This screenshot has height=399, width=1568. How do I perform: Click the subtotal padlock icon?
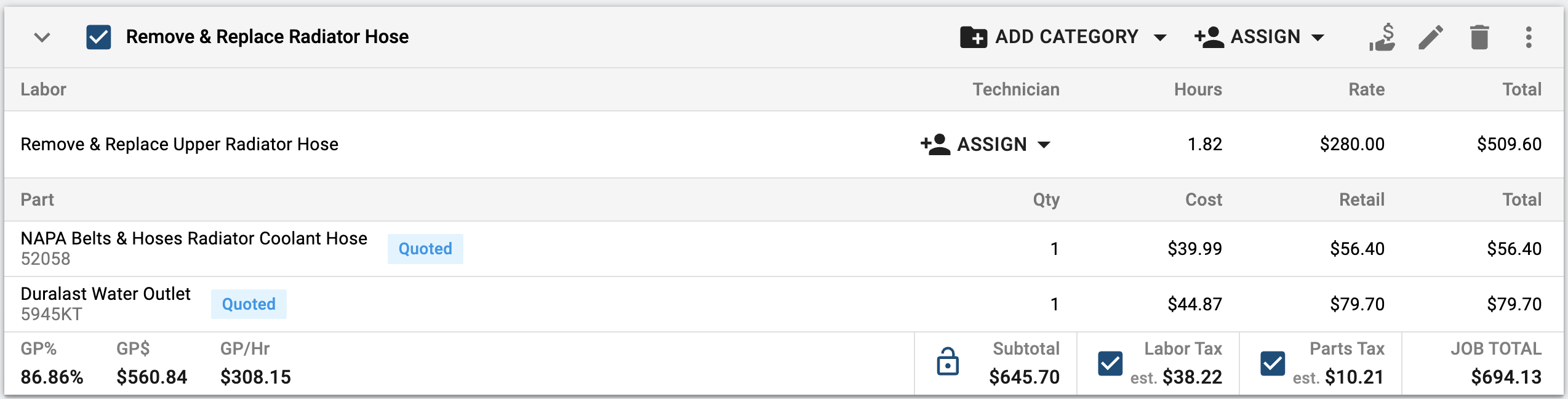(x=948, y=361)
